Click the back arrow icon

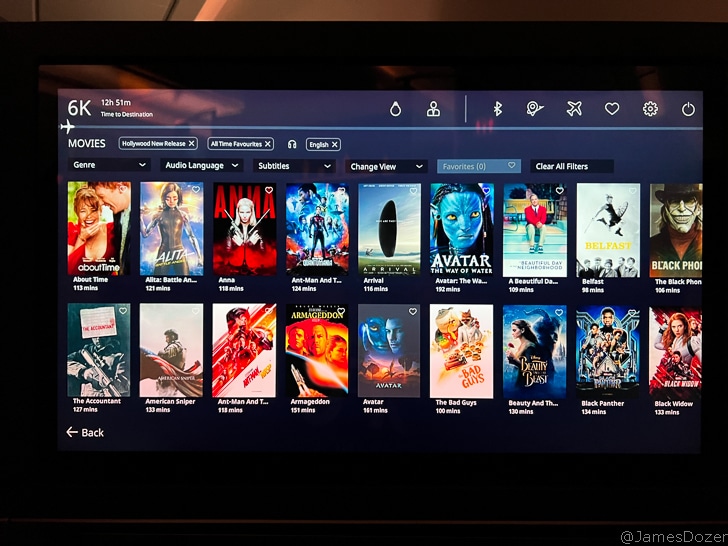(x=72, y=432)
